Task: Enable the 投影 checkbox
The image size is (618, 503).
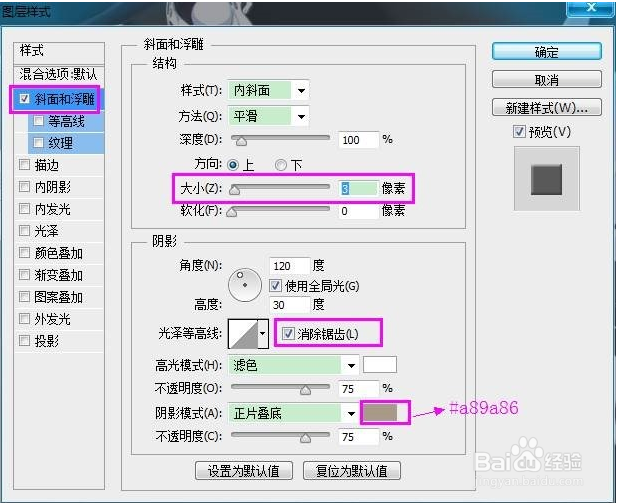Action: 24,340
